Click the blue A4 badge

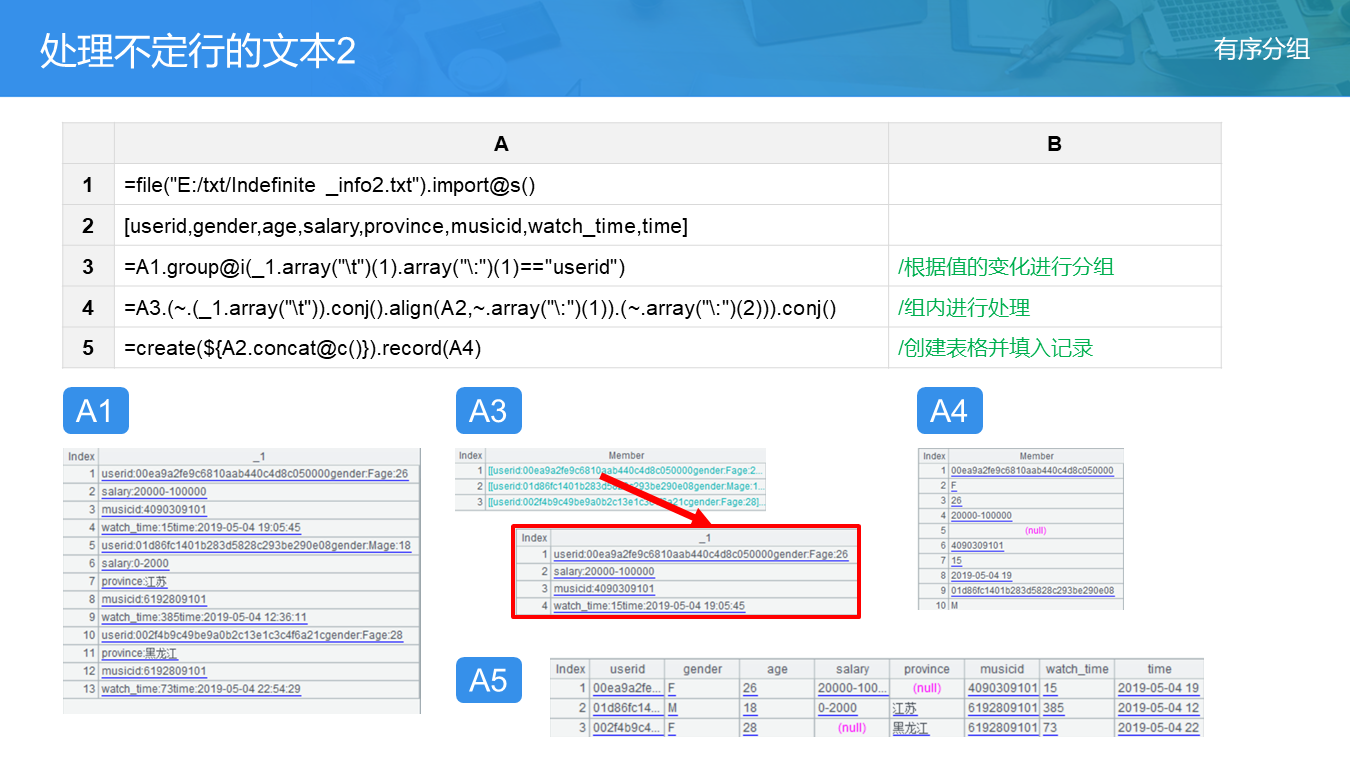pyautogui.click(x=950, y=411)
